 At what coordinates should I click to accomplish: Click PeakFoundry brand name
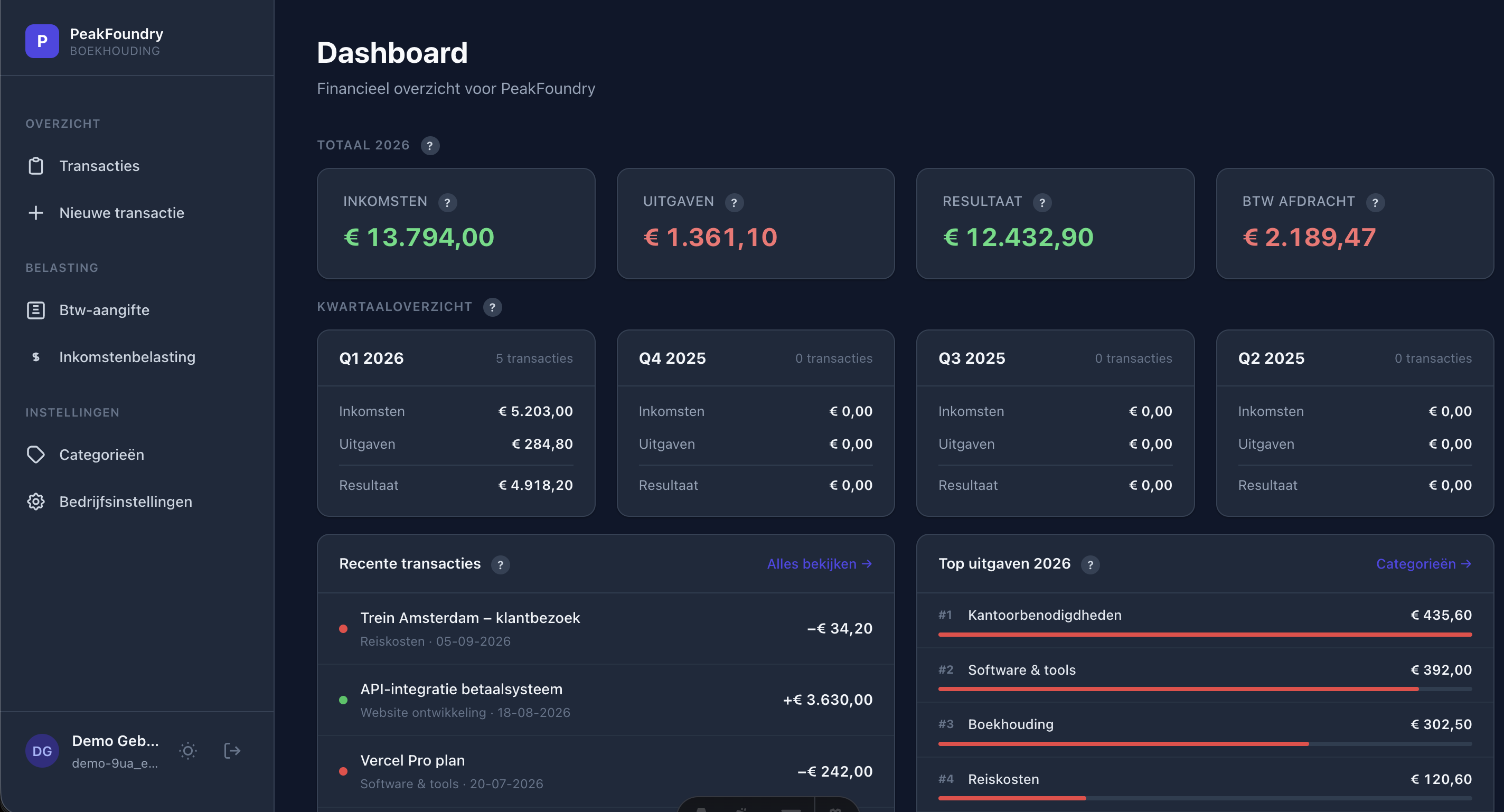click(x=116, y=34)
